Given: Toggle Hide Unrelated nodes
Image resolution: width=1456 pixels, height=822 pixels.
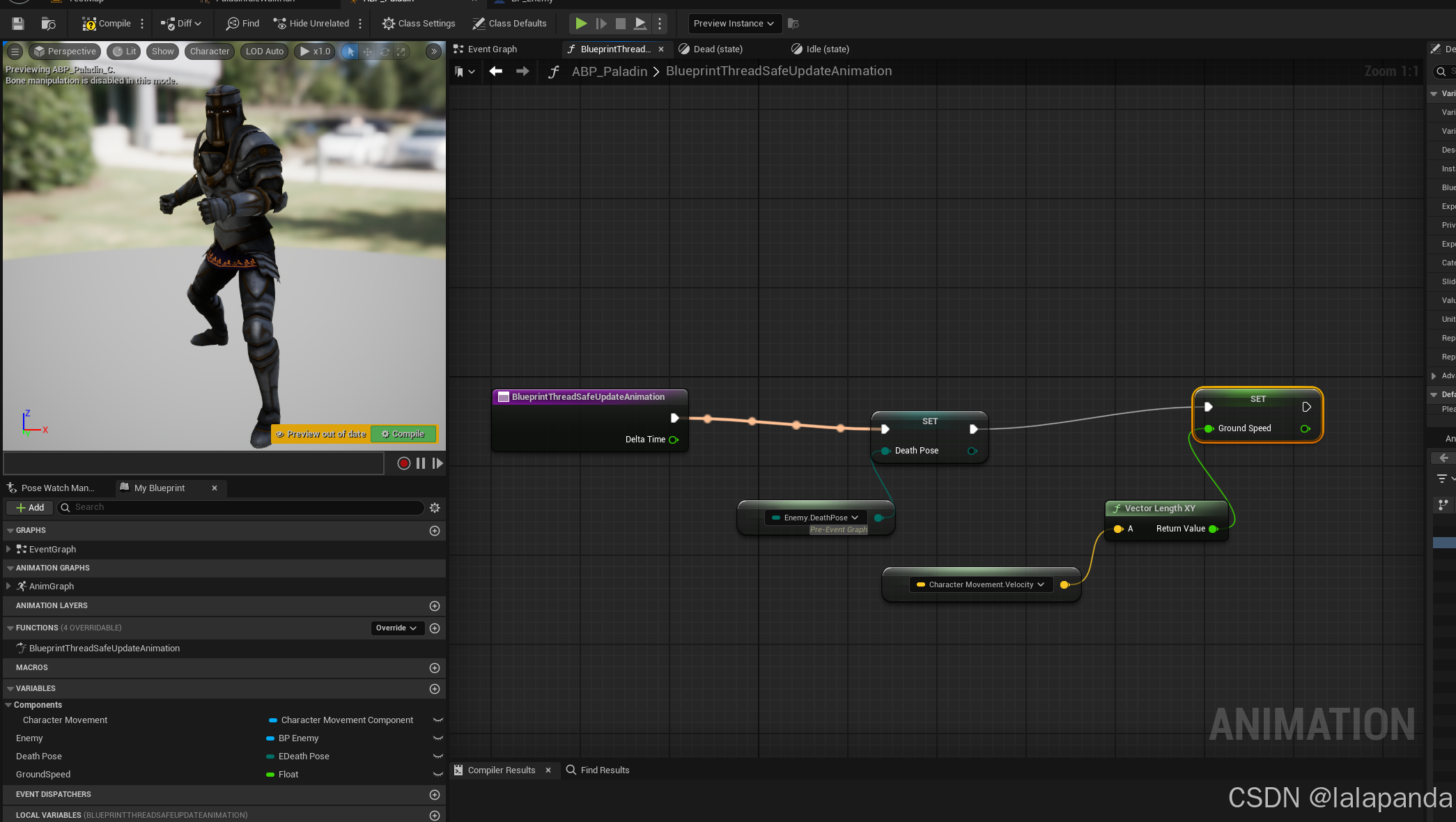Looking at the screenshot, I should pos(311,24).
